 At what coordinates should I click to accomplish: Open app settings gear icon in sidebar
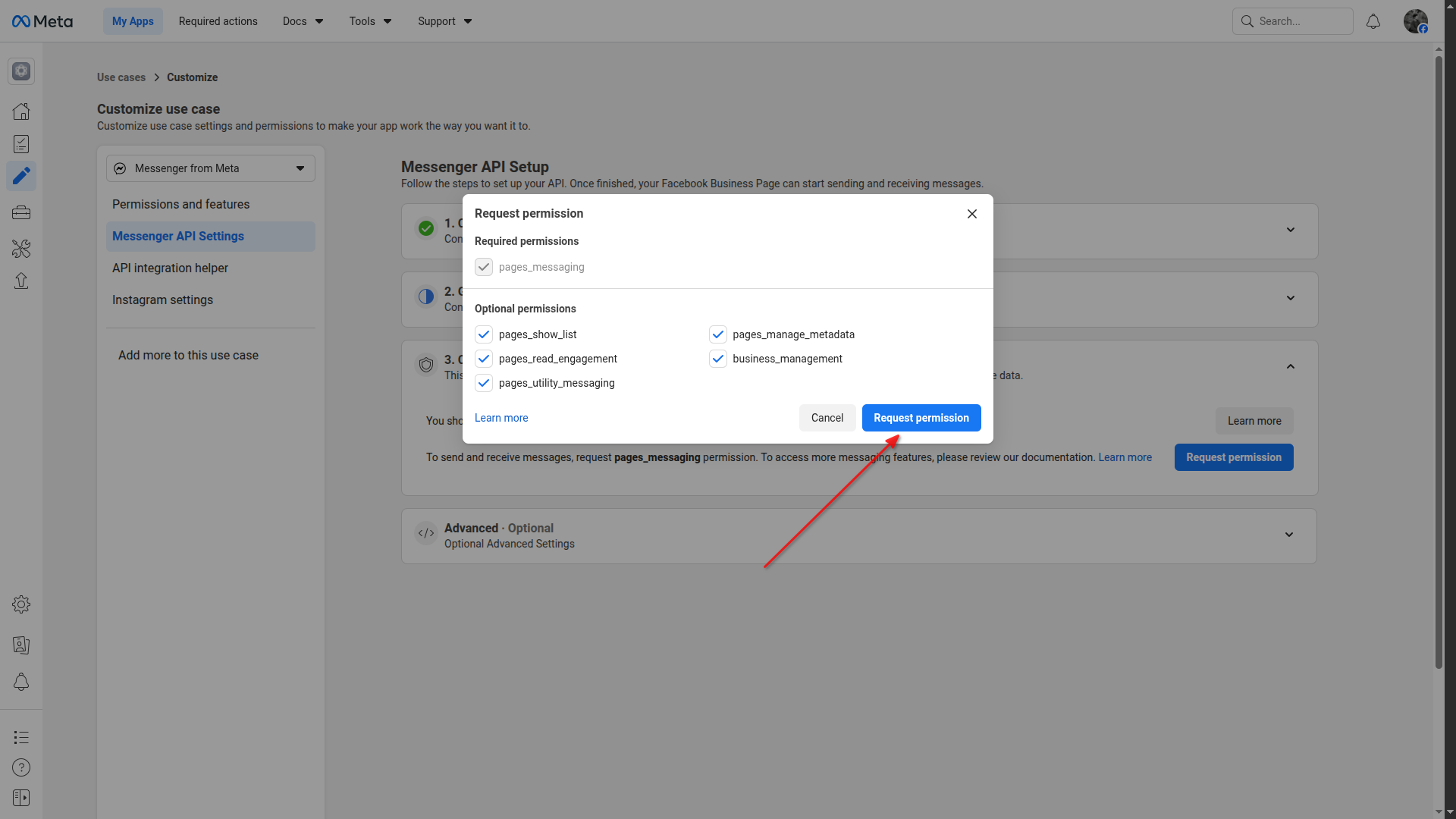click(x=21, y=604)
